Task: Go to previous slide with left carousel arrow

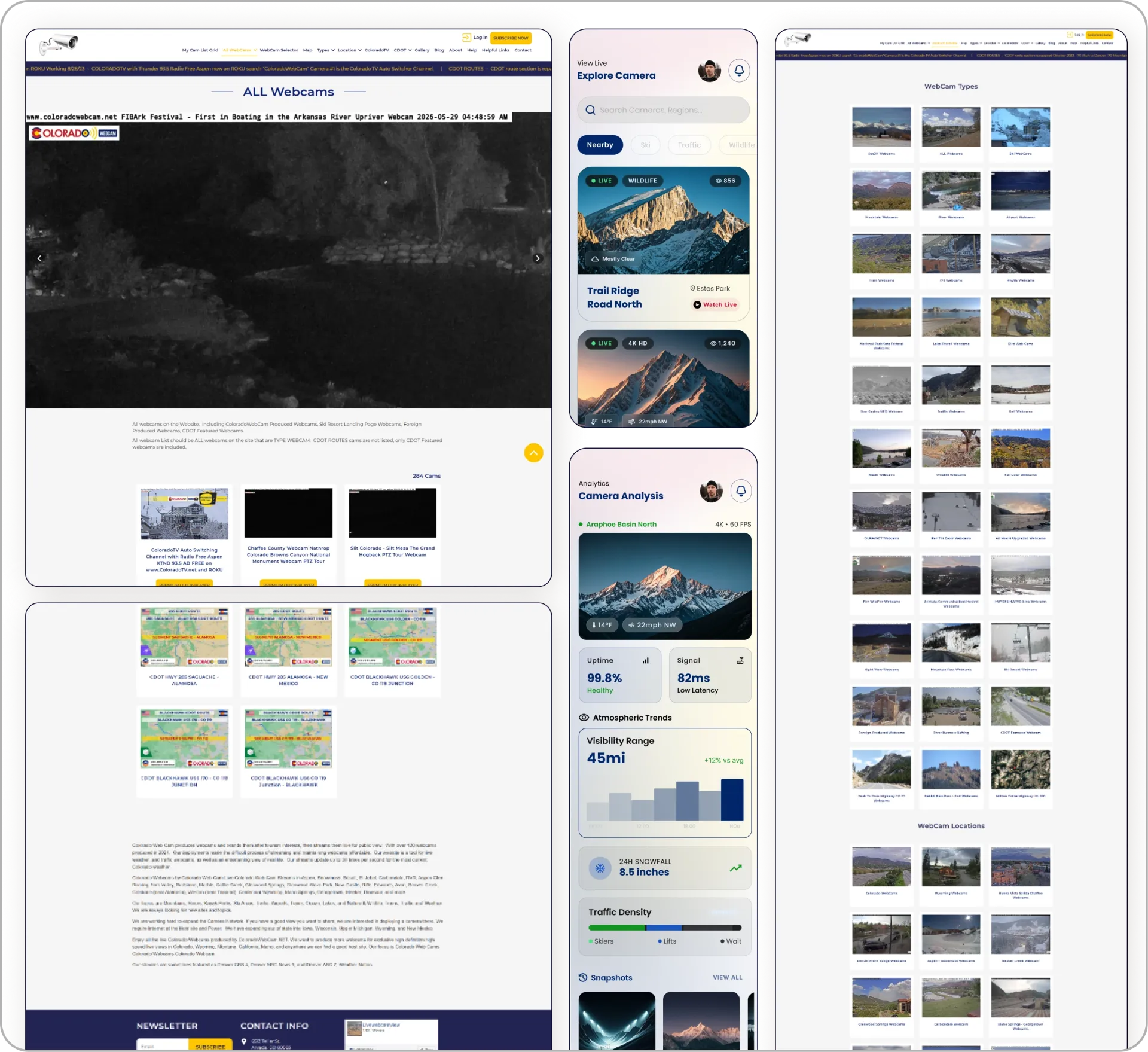Action: coord(39,258)
